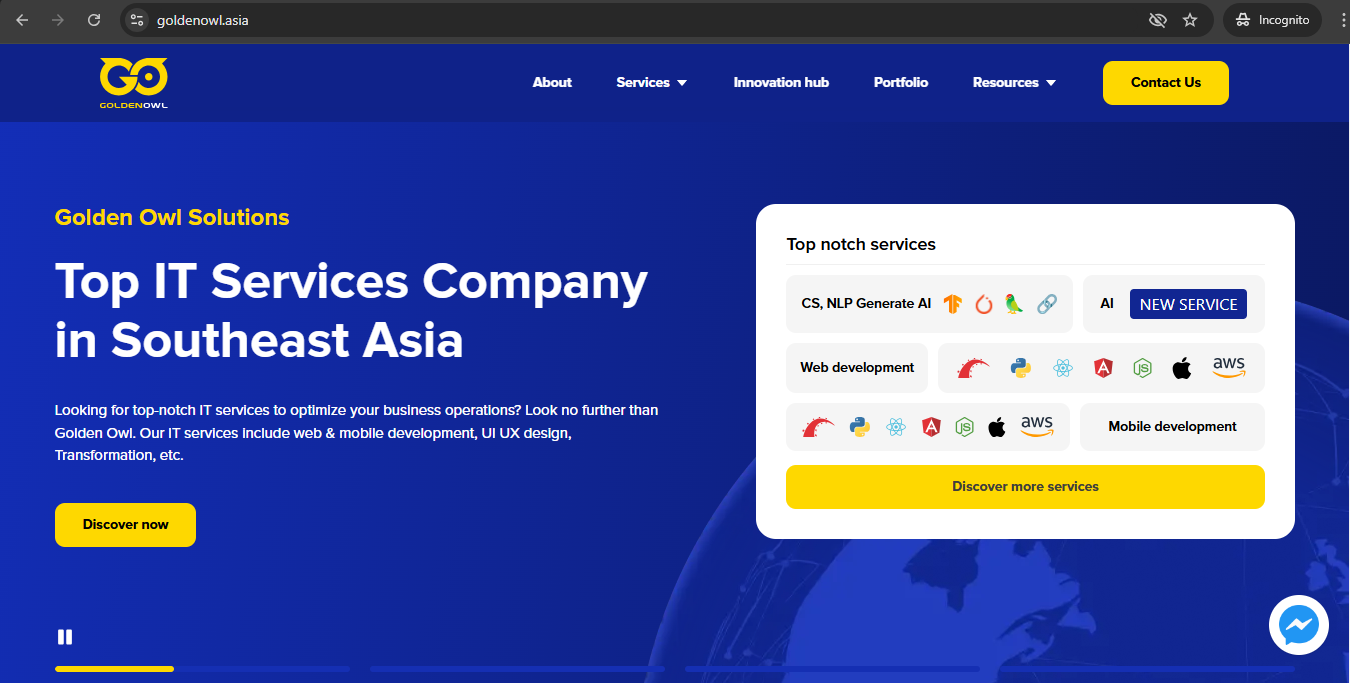Click Angular icon beside Web development
The height and width of the screenshot is (683, 1350).
click(x=1103, y=368)
